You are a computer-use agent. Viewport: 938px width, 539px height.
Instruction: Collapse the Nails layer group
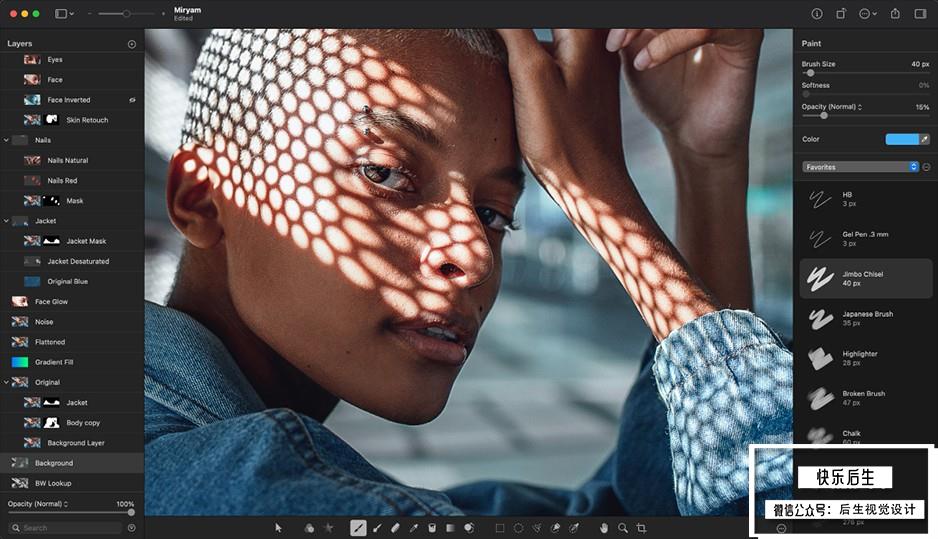[7, 140]
